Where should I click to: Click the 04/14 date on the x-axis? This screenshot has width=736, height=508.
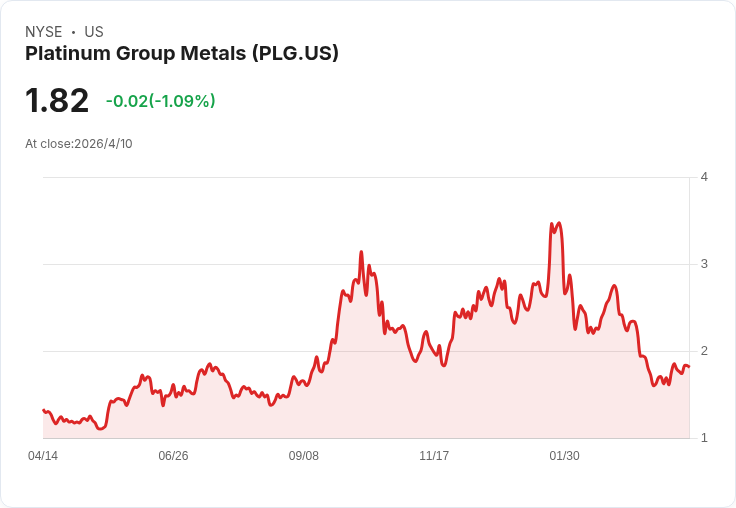[x=43, y=456]
